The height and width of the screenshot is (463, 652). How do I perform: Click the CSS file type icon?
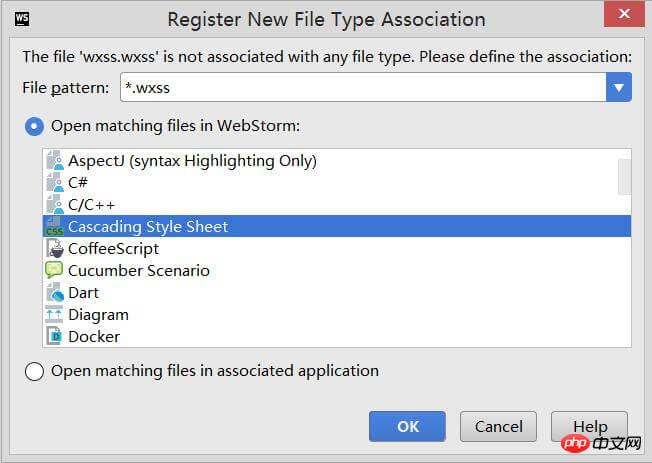54,227
